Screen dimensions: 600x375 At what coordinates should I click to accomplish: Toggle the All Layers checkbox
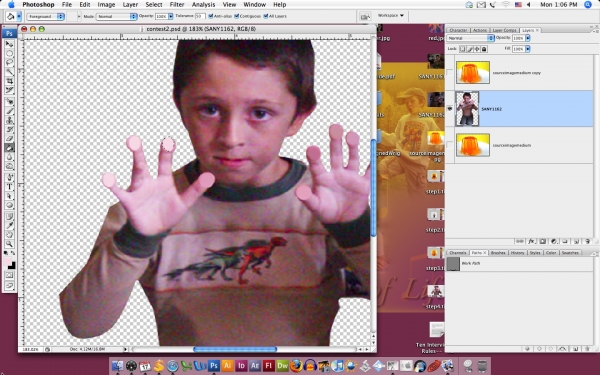tap(266, 16)
